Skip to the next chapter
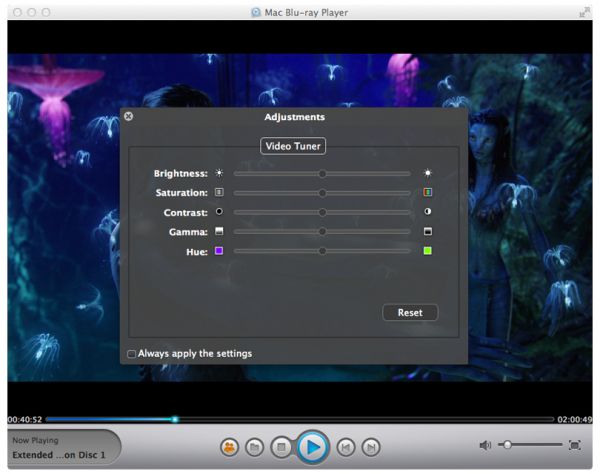This screenshot has width=600, height=474. (x=371, y=447)
